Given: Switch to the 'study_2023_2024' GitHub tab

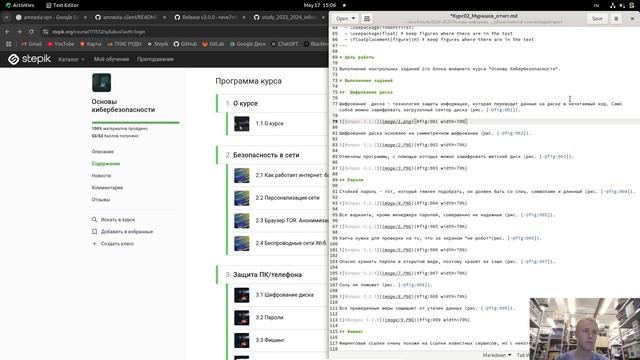Looking at the screenshot, I should tap(289, 18).
